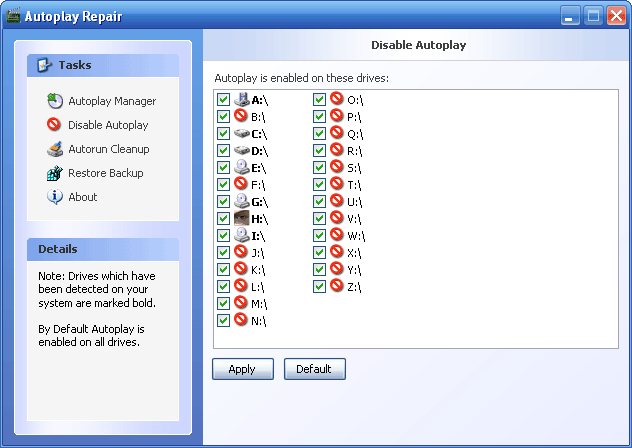The width and height of the screenshot is (632, 448).
Task: Click the red prohibited icon for F:\
Action: 241,184
